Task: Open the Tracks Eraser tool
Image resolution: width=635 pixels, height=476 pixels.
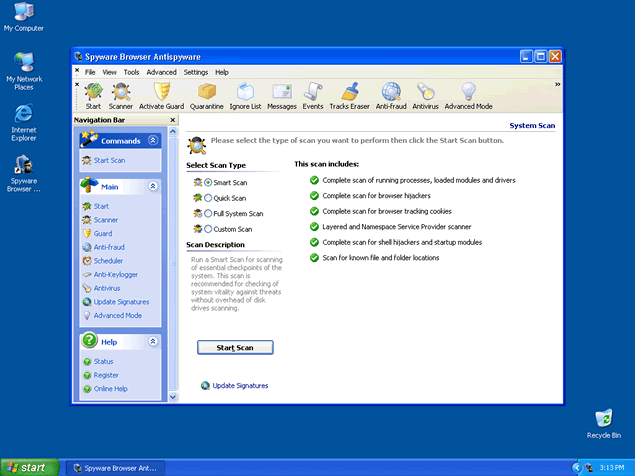Action: pos(349,92)
